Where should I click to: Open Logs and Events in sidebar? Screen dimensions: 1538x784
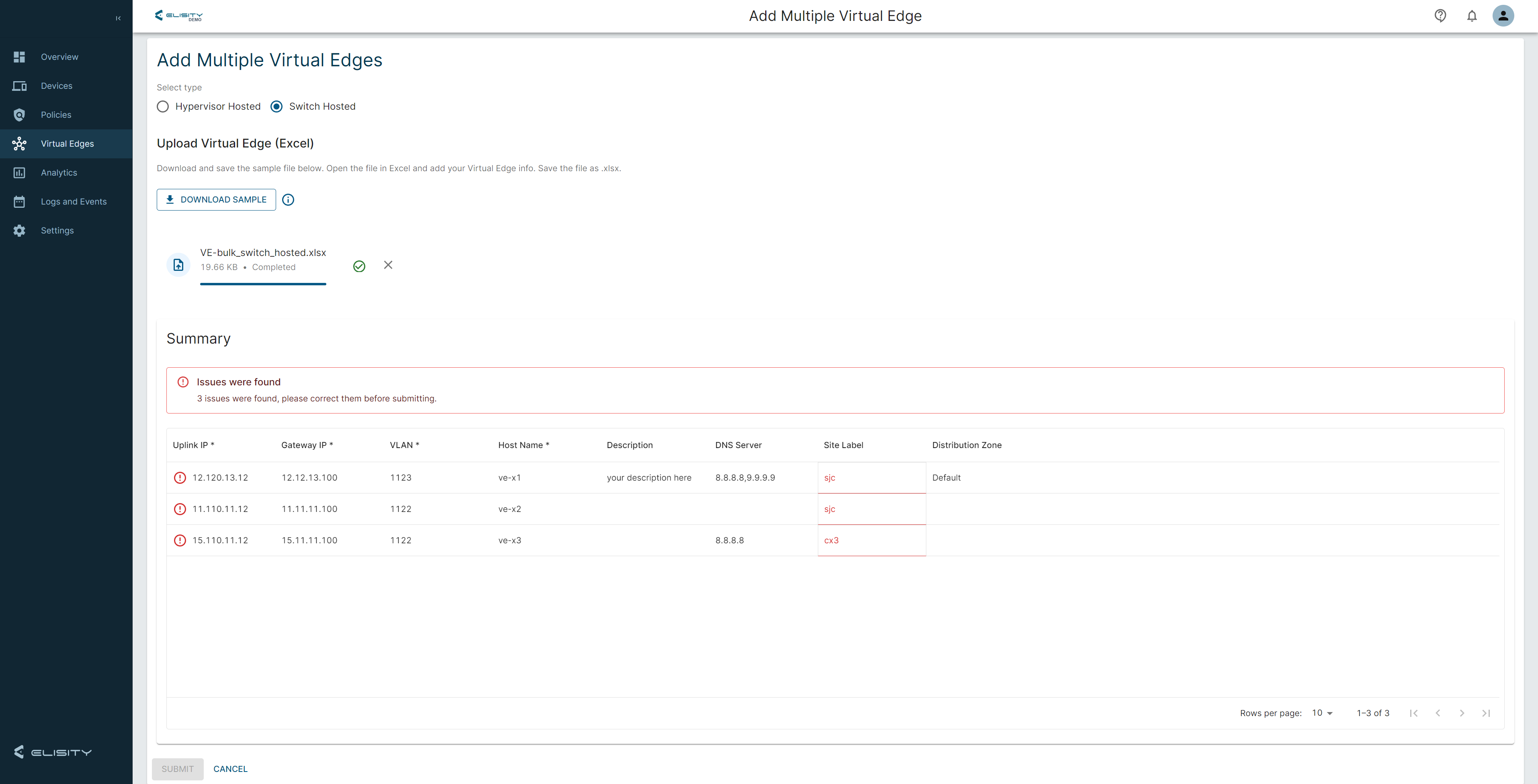tap(74, 202)
